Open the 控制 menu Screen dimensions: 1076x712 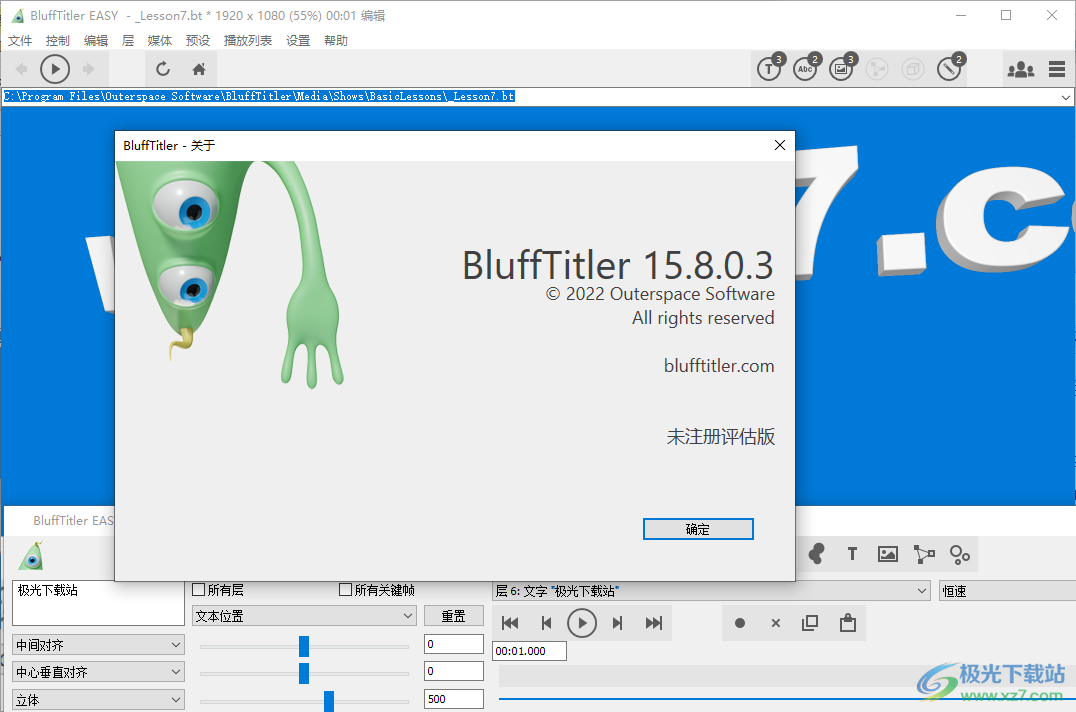tap(58, 40)
